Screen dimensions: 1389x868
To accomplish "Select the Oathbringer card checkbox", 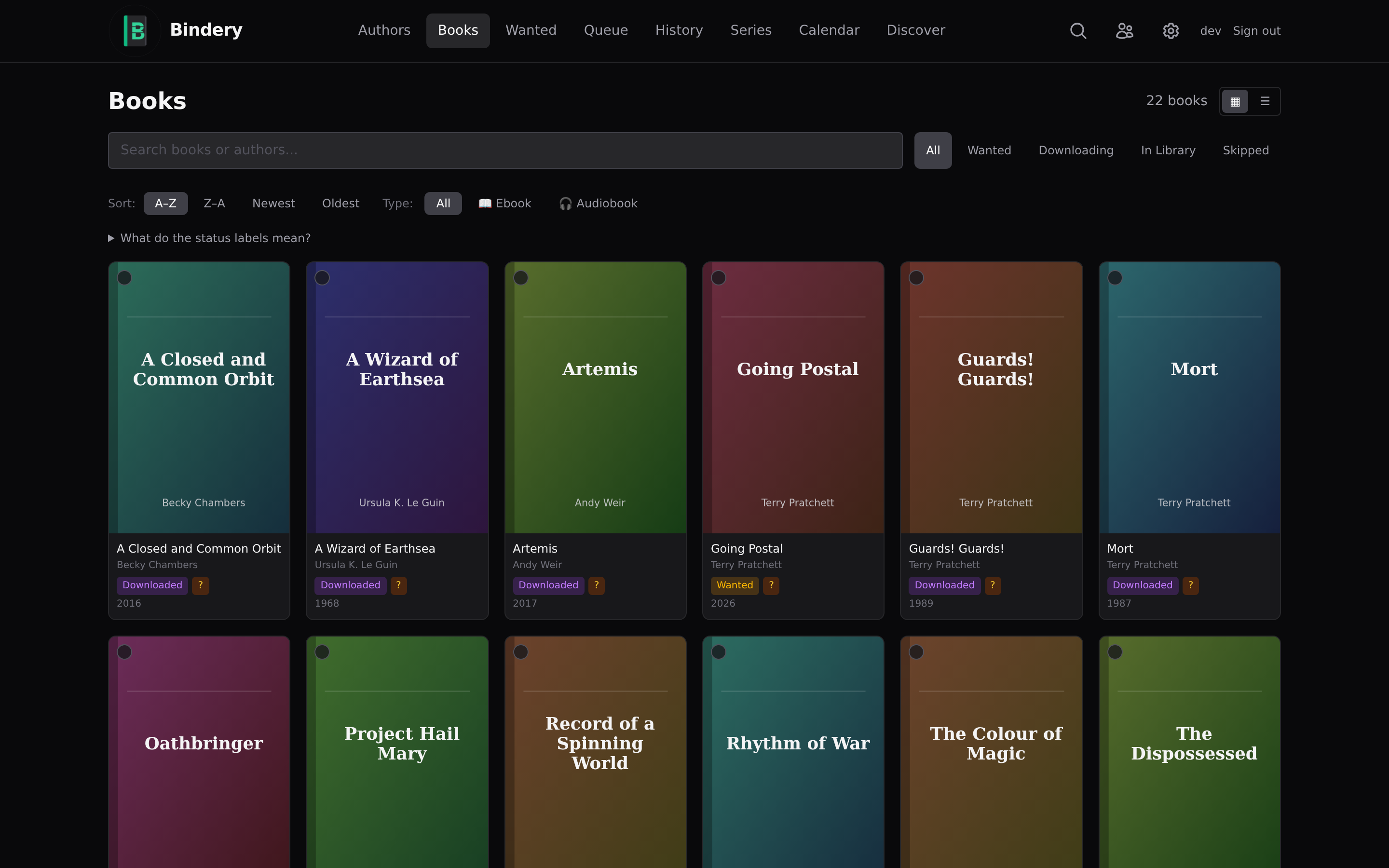I will pos(124,652).
